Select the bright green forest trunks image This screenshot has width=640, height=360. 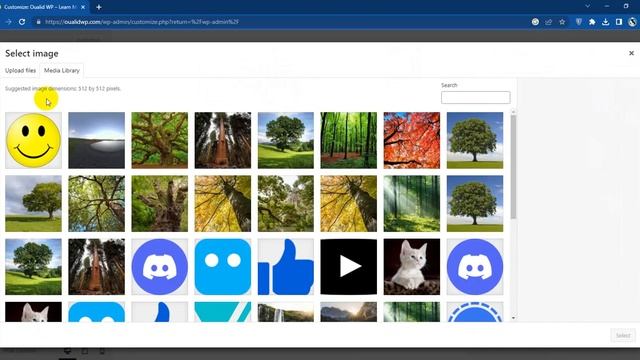349,140
